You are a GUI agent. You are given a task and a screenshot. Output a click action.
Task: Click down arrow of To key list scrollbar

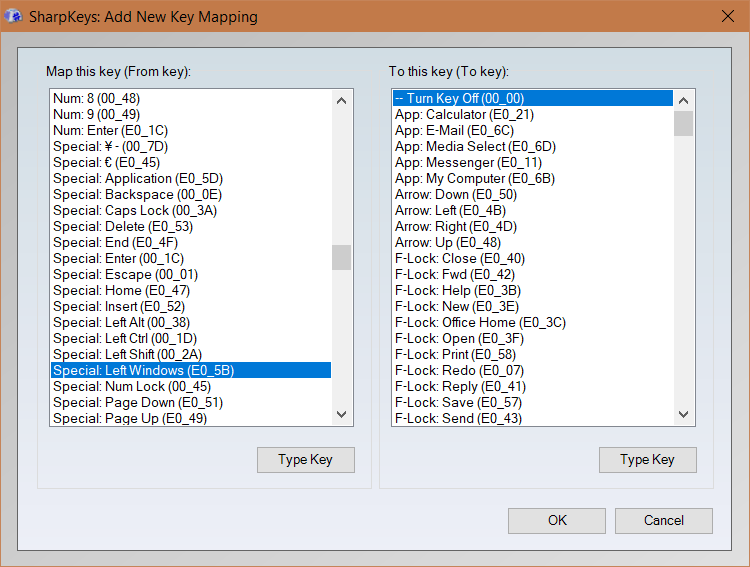pos(684,414)
